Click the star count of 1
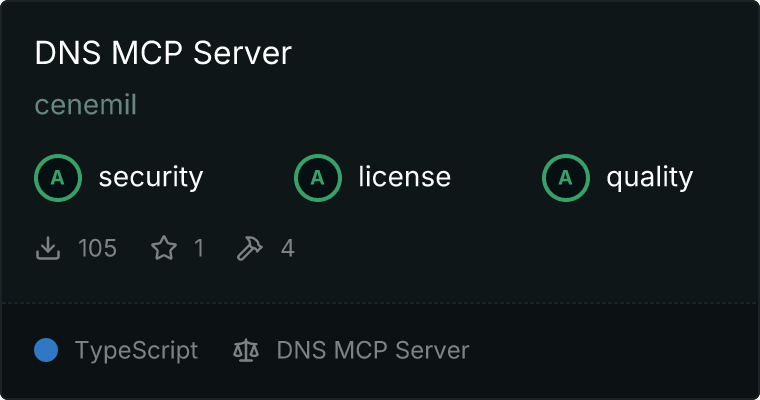 point(198,248)
